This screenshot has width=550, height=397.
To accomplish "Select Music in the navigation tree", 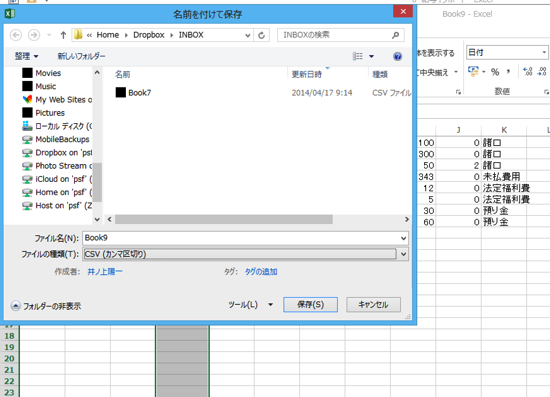I will point(46,86).
